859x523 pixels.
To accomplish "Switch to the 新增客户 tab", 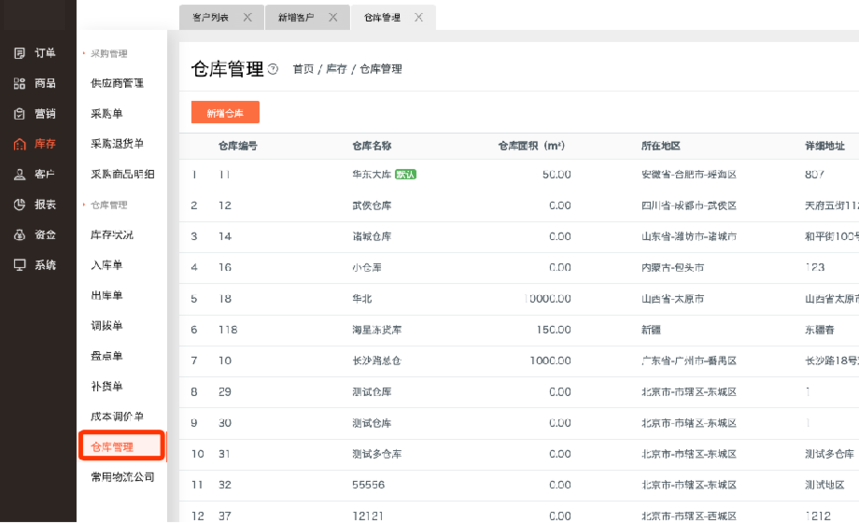I will (296, 18).
